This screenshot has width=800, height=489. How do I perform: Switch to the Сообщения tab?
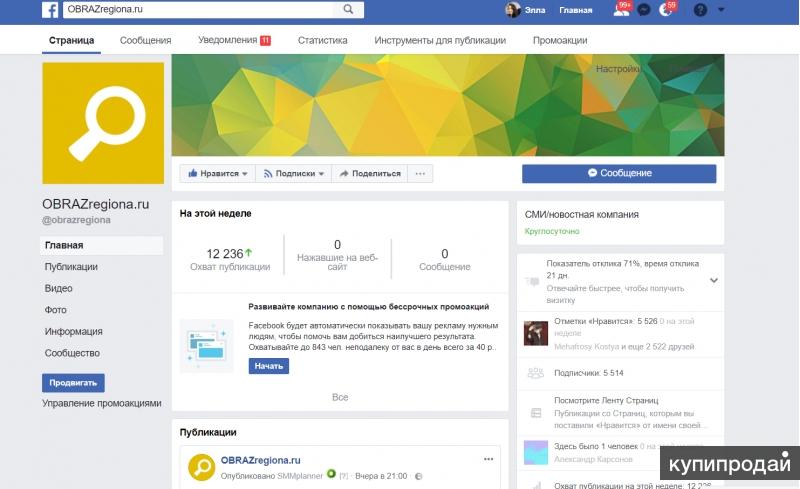pyautogui.click(x=145, y=40)
